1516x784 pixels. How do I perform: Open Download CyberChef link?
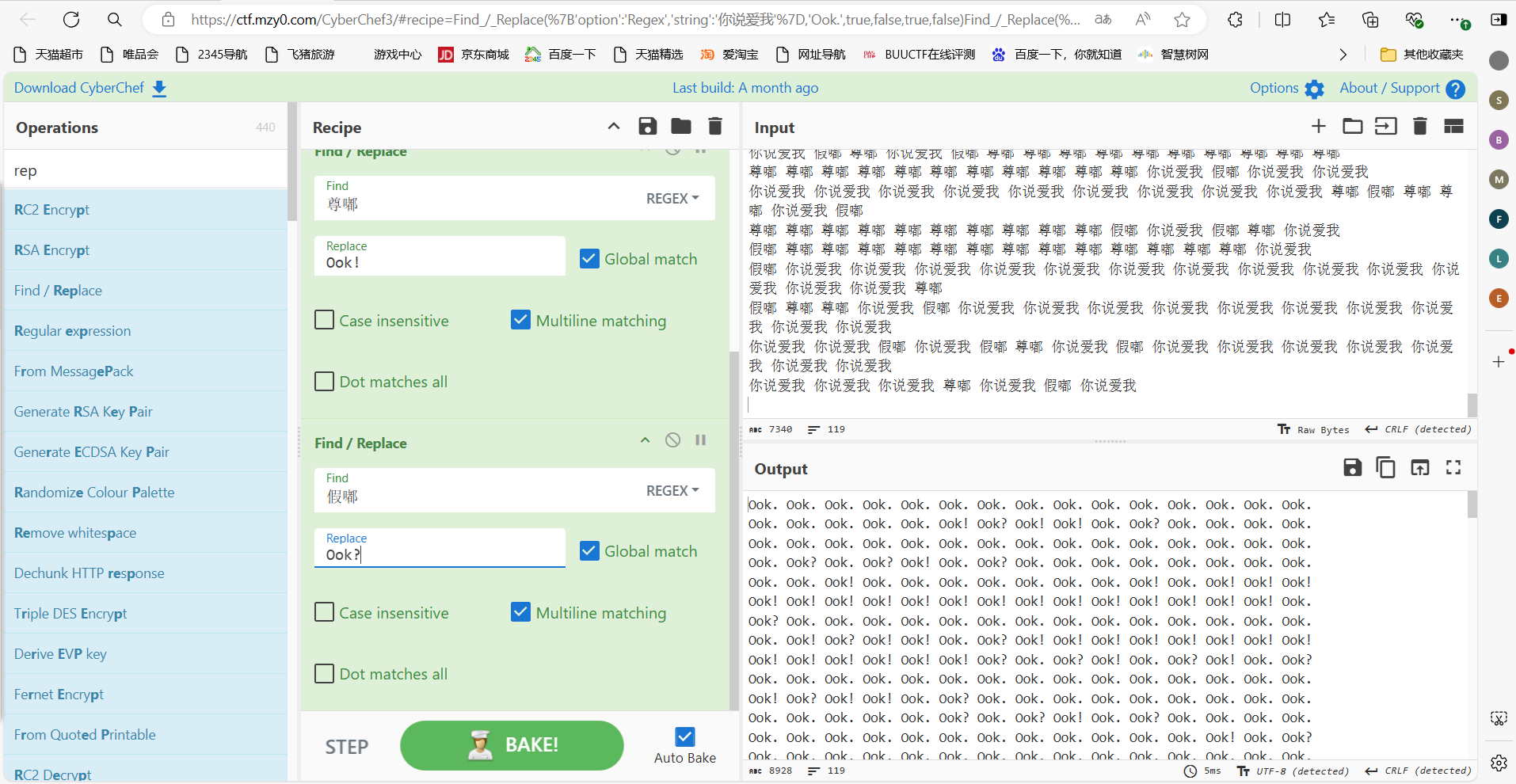click(x=90, y=88)
